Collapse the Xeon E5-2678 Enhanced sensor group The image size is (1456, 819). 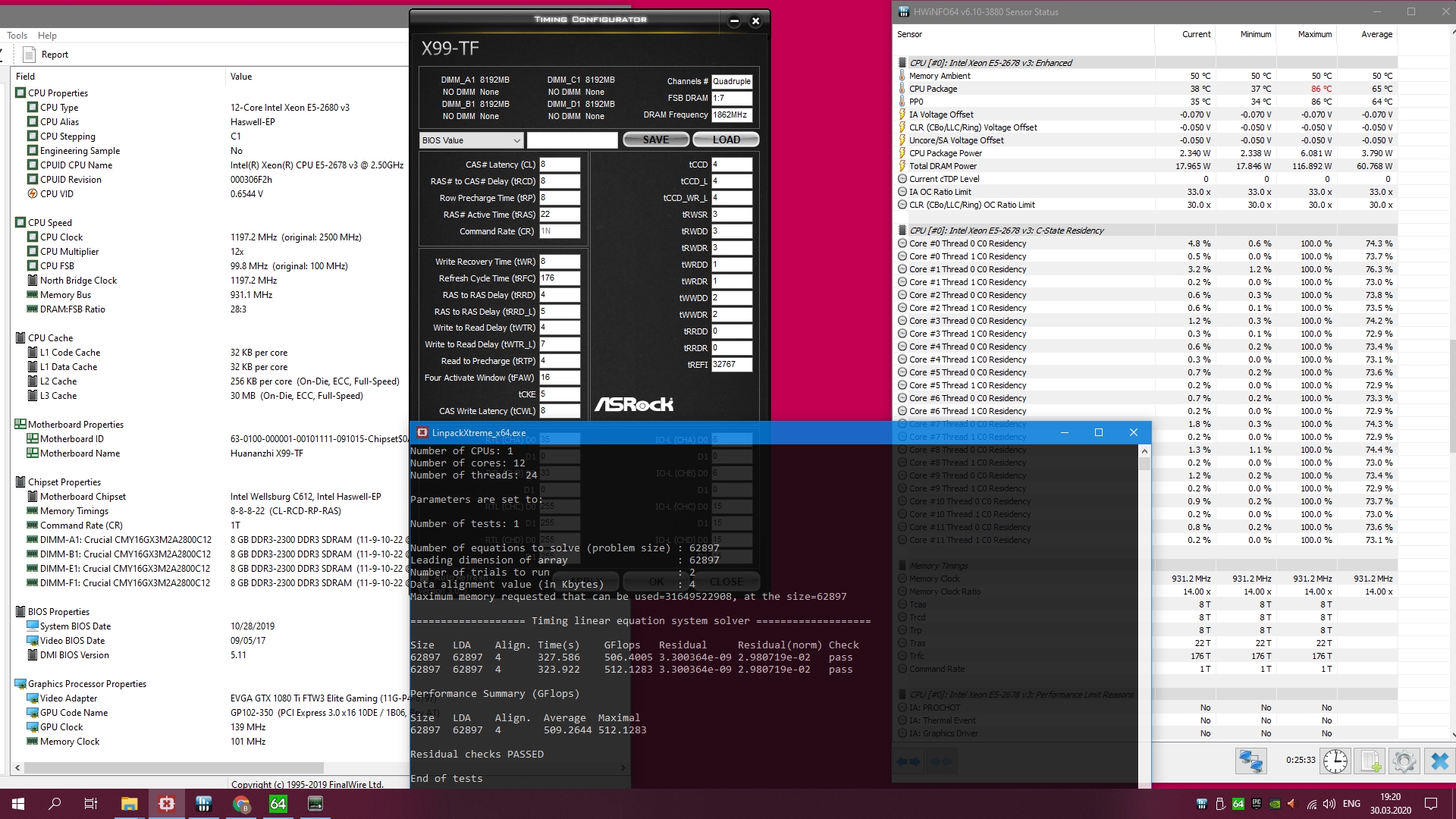[902, 63]
